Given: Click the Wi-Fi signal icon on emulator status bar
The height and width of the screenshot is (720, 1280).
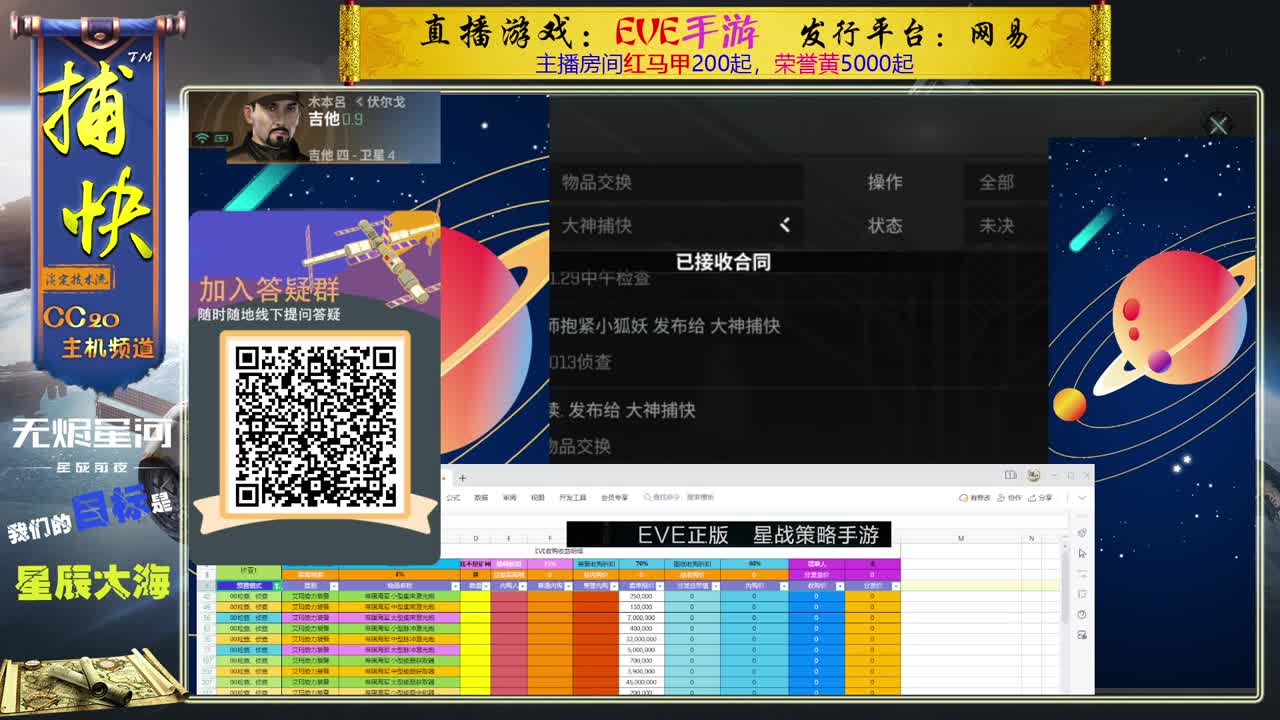Looking at the screenshot, I should 202,137.
